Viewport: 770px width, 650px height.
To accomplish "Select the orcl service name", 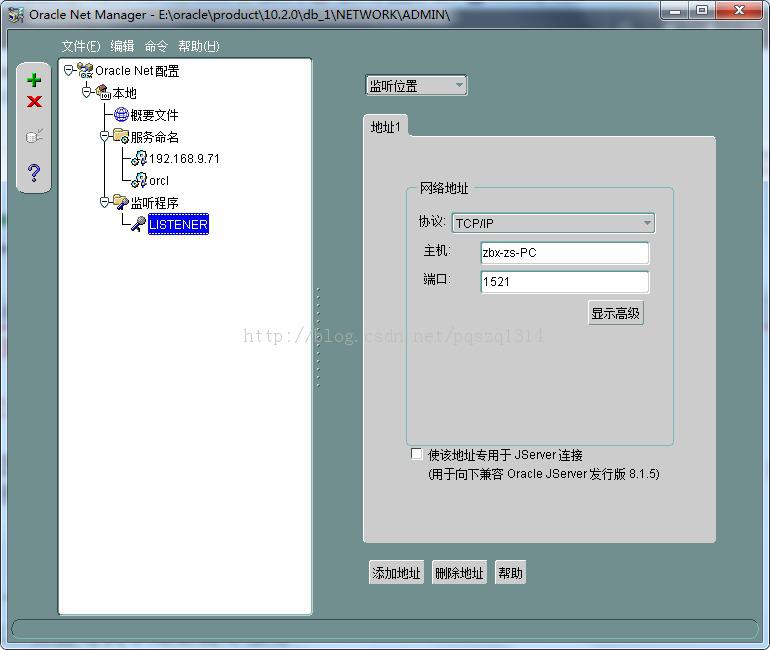I will tap(159, 181).
